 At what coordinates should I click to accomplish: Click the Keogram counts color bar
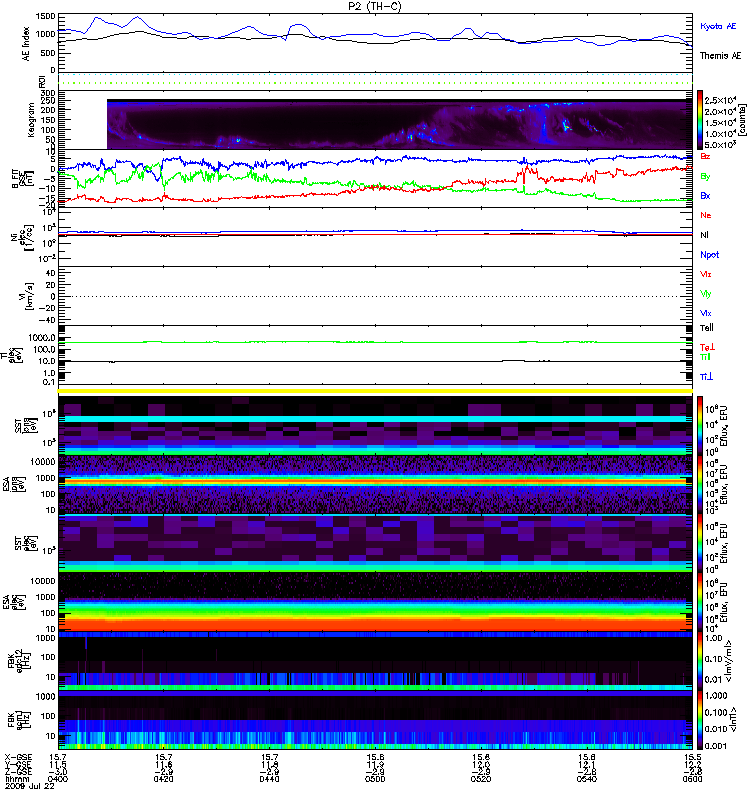[700, 120]
